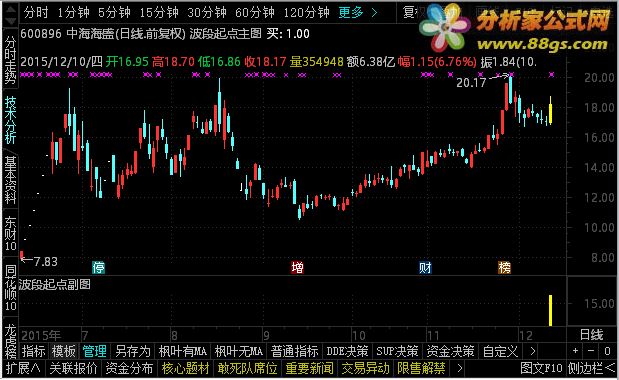Toggle the 侧边栏 sidebar
Viewport: 619px width, 380px height.
[x=591, y=369]
